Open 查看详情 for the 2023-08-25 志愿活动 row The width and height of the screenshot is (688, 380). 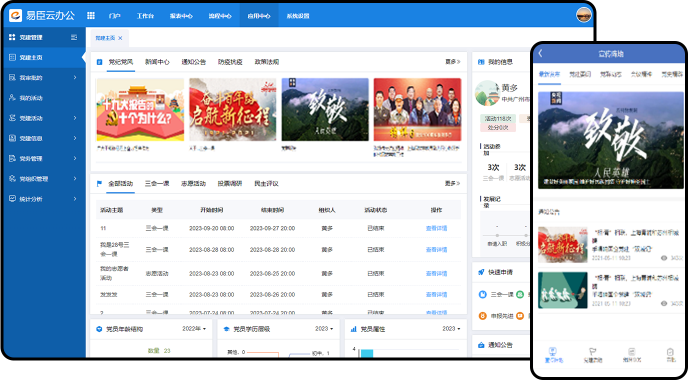coord(437,273)
